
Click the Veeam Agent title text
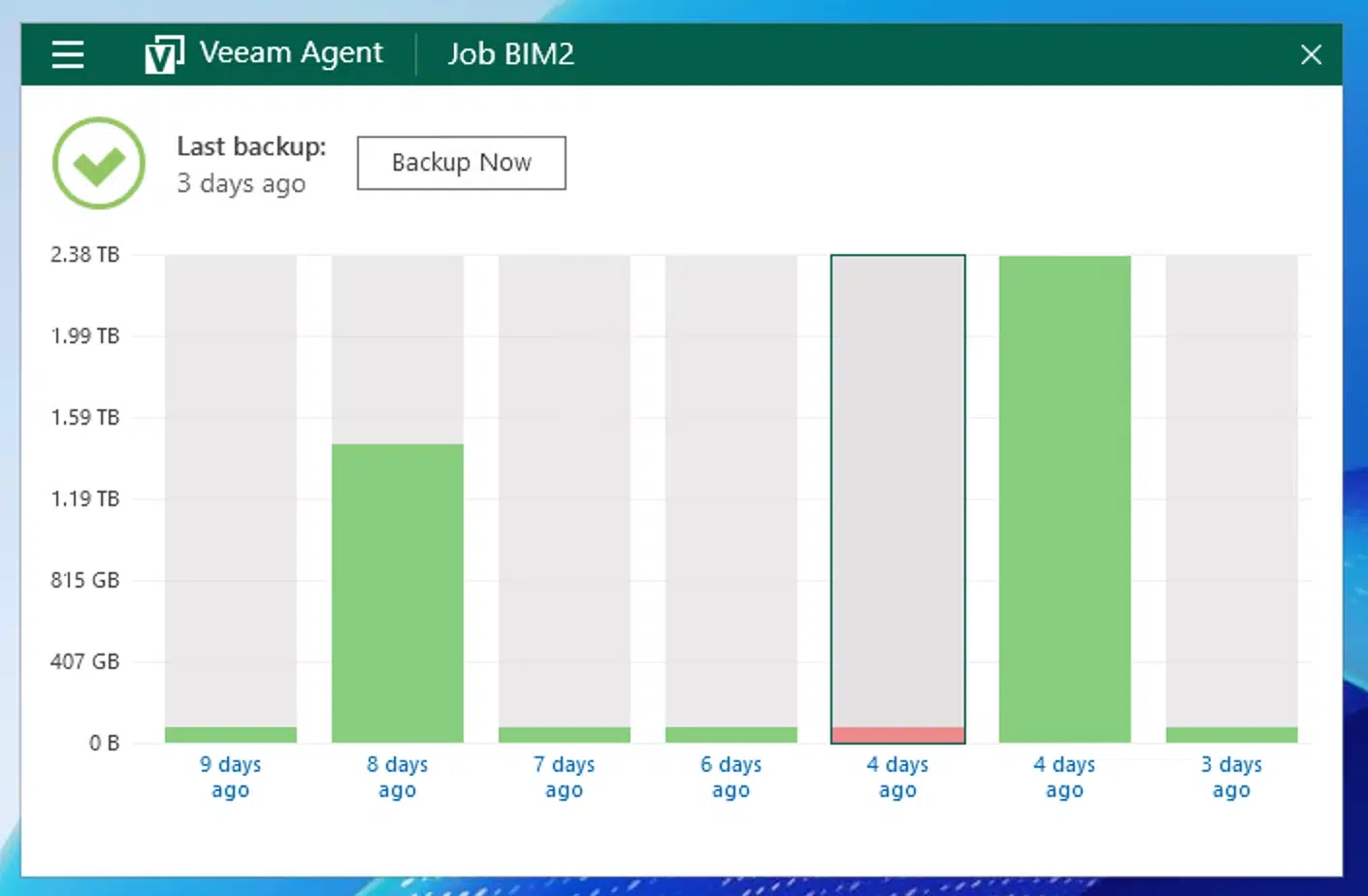[x=291, y=53]
